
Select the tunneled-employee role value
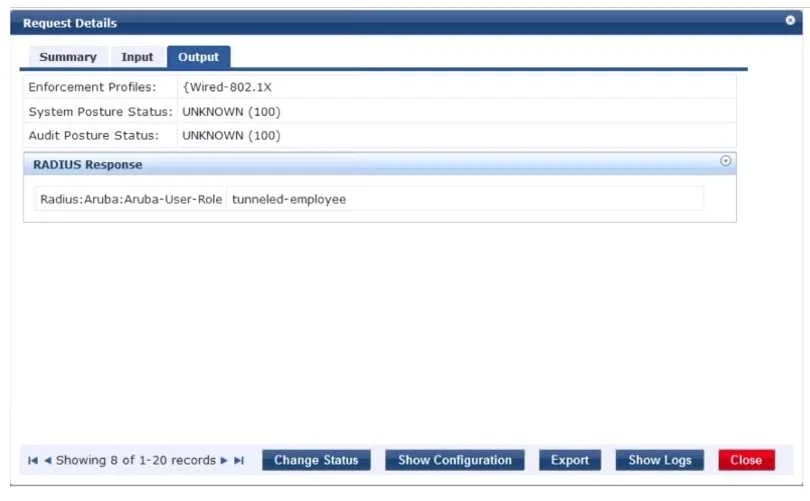289,199
